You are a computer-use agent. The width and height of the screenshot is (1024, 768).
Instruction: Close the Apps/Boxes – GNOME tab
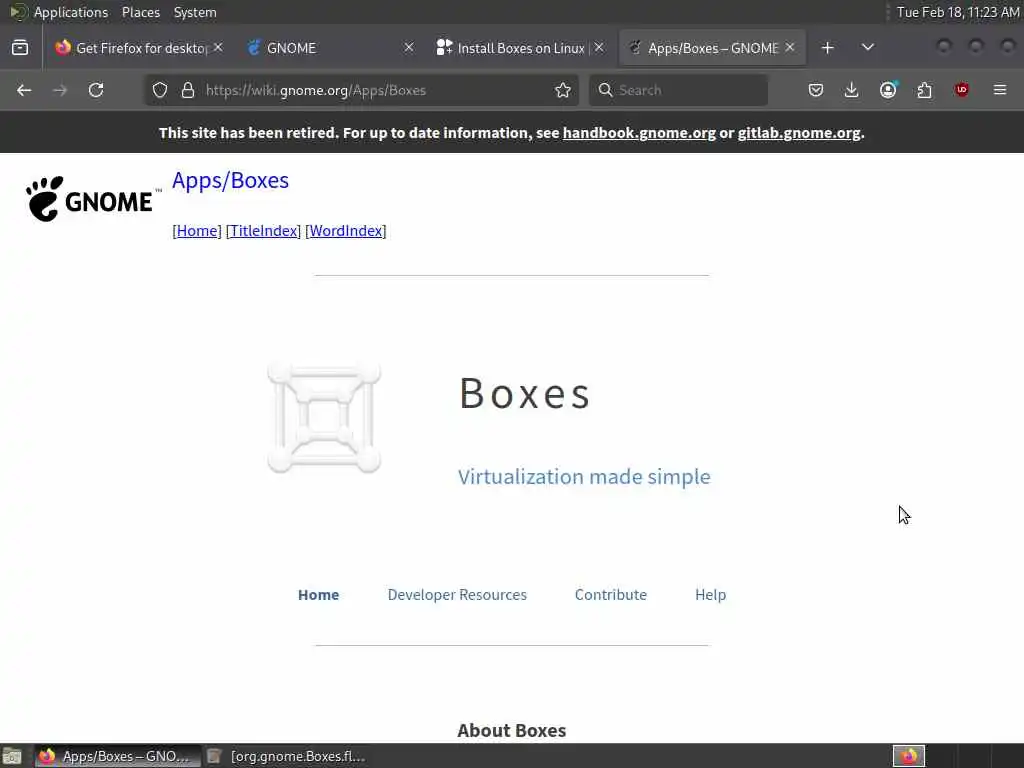tap(790, 48)
